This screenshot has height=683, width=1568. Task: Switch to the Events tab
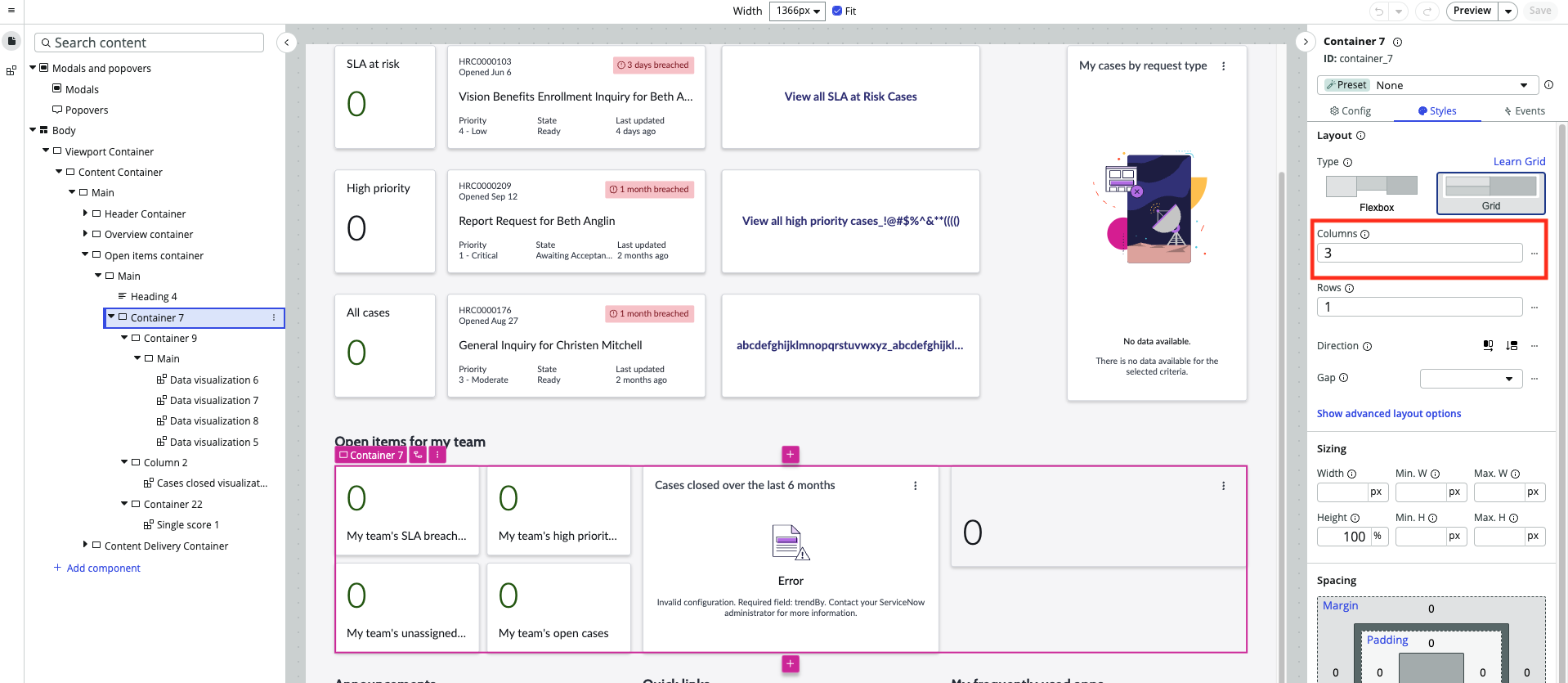click(x=1525, y=111)
